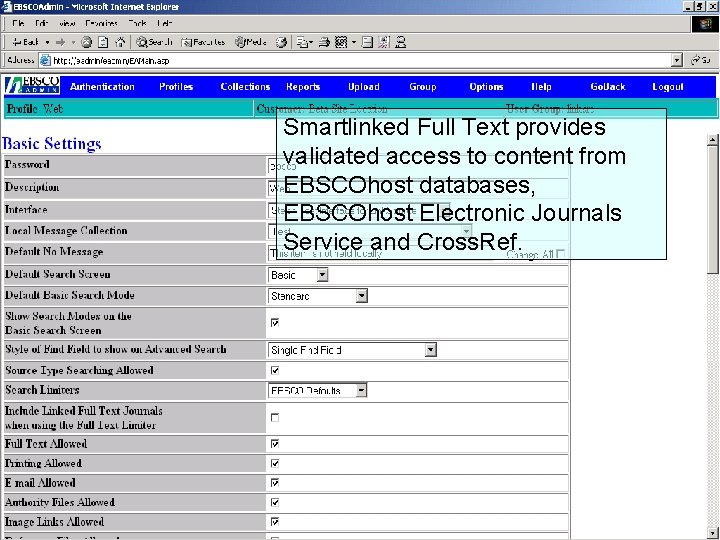The width and height of the screenshot is (720, 540).
Task: Toggle Show Search Modes on Basic Search checkbox
Action: click(x=275, y=323)
